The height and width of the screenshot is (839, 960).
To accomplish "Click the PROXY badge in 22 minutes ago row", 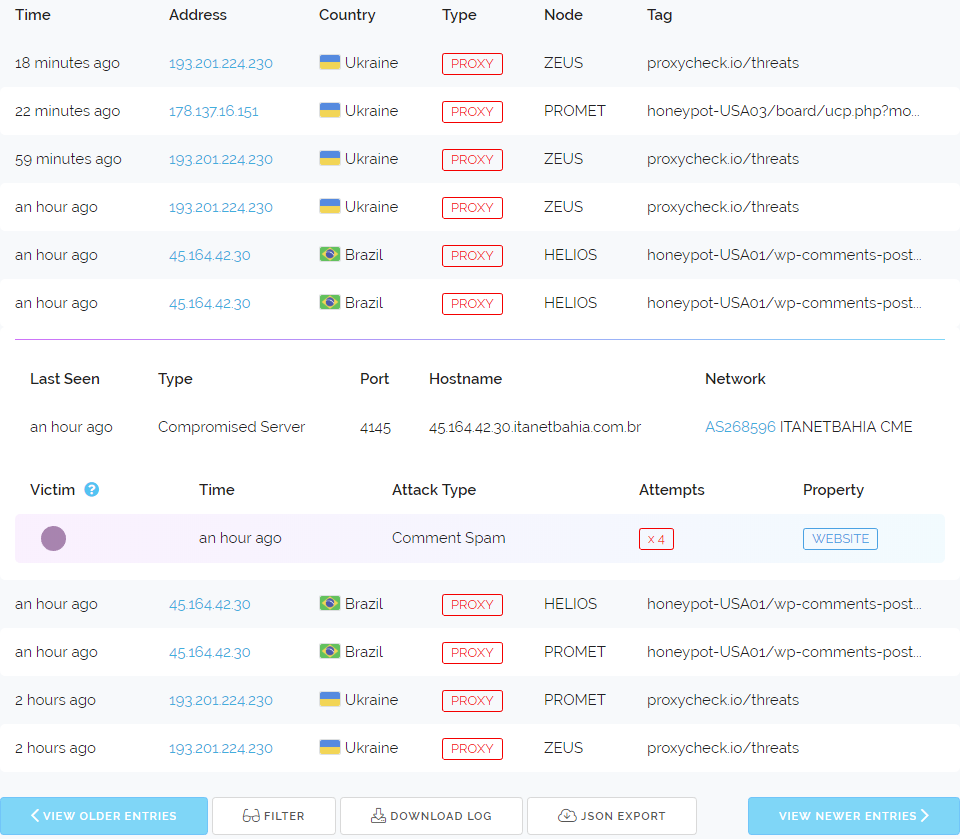I will (x=472, y=112).
